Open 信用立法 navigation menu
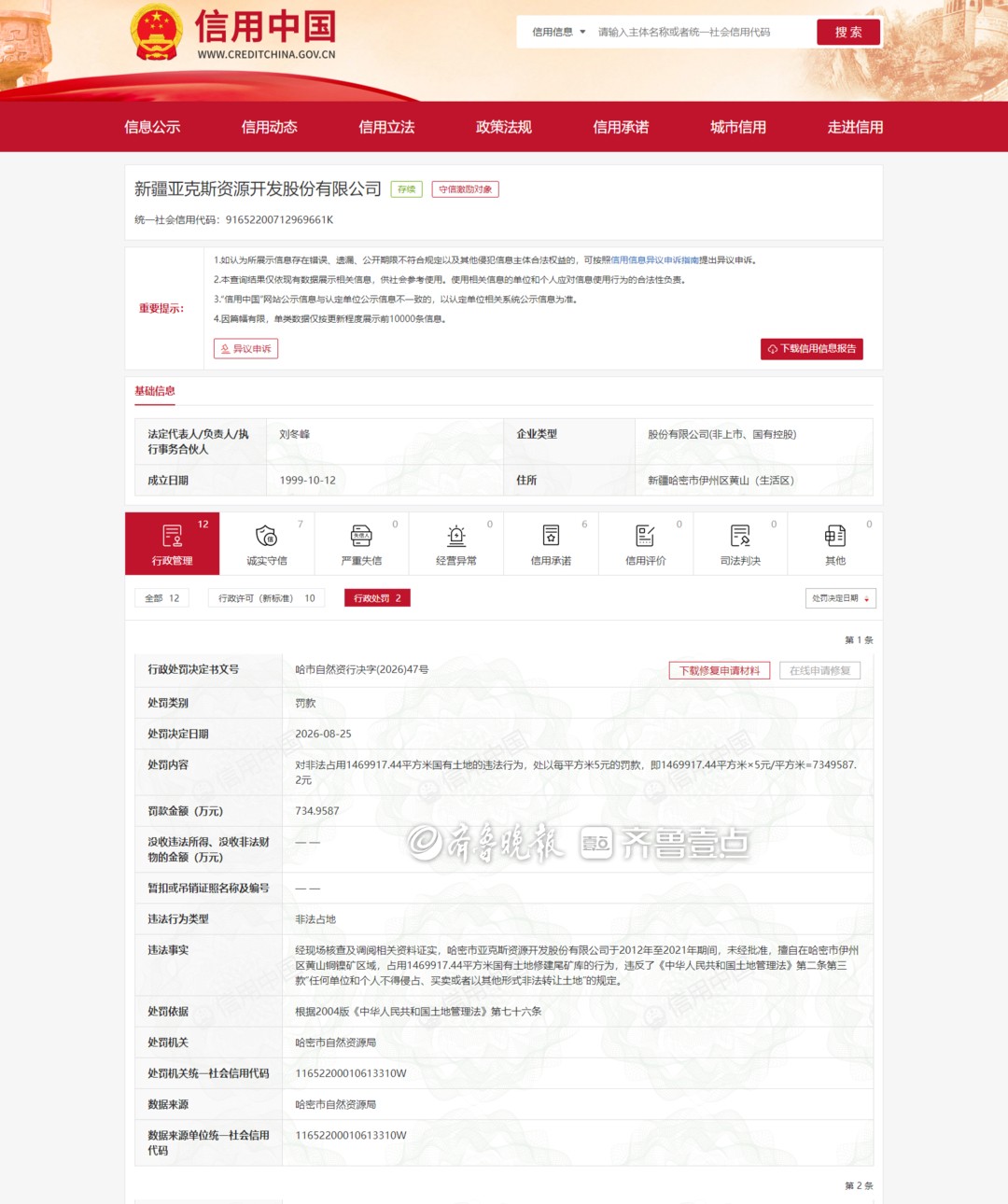Viewport: 1008px width, 1204px height. point(386,127)
